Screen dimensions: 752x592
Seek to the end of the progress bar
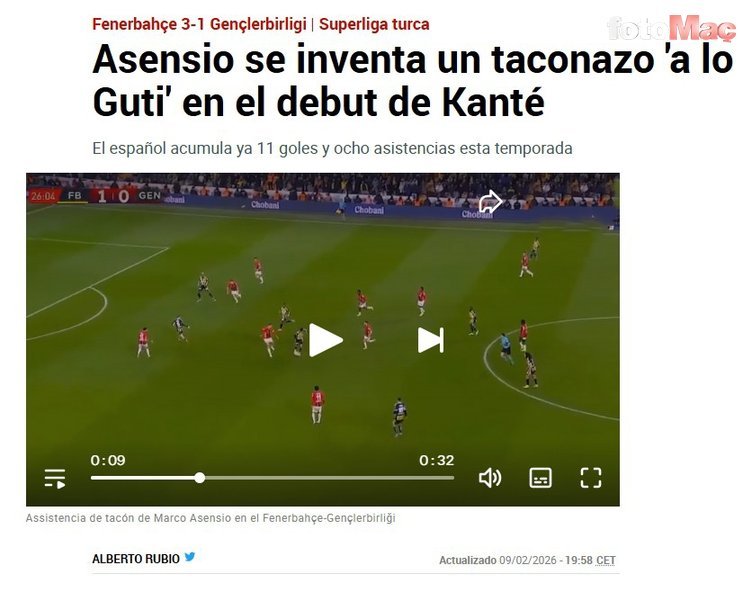point(453,478)
